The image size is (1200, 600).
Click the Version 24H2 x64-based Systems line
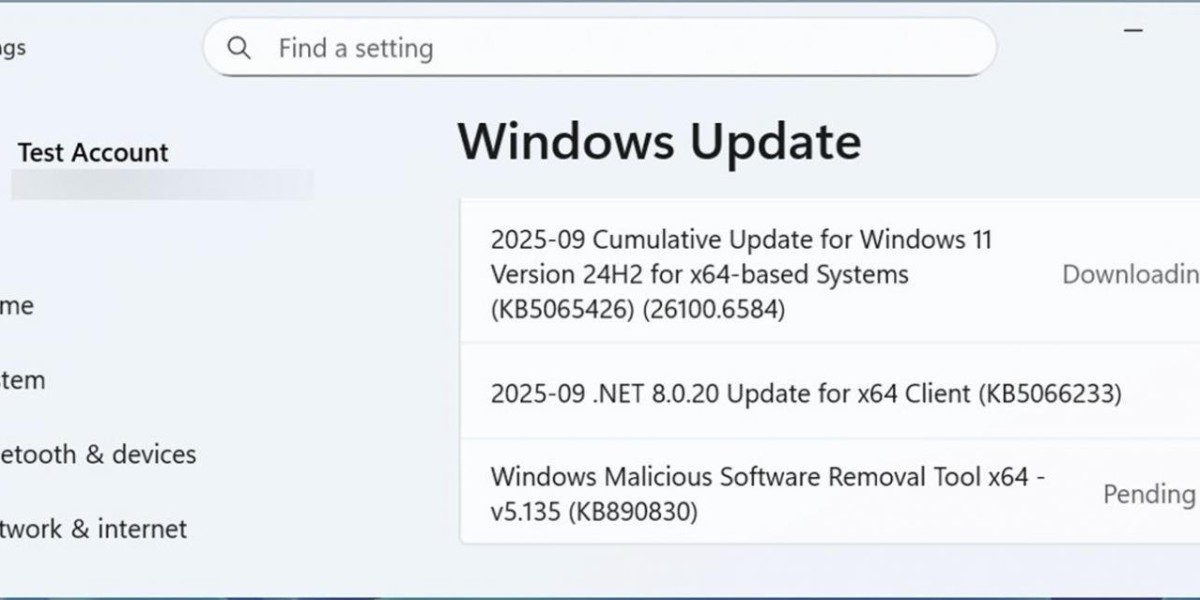click(x=699, y=275)
